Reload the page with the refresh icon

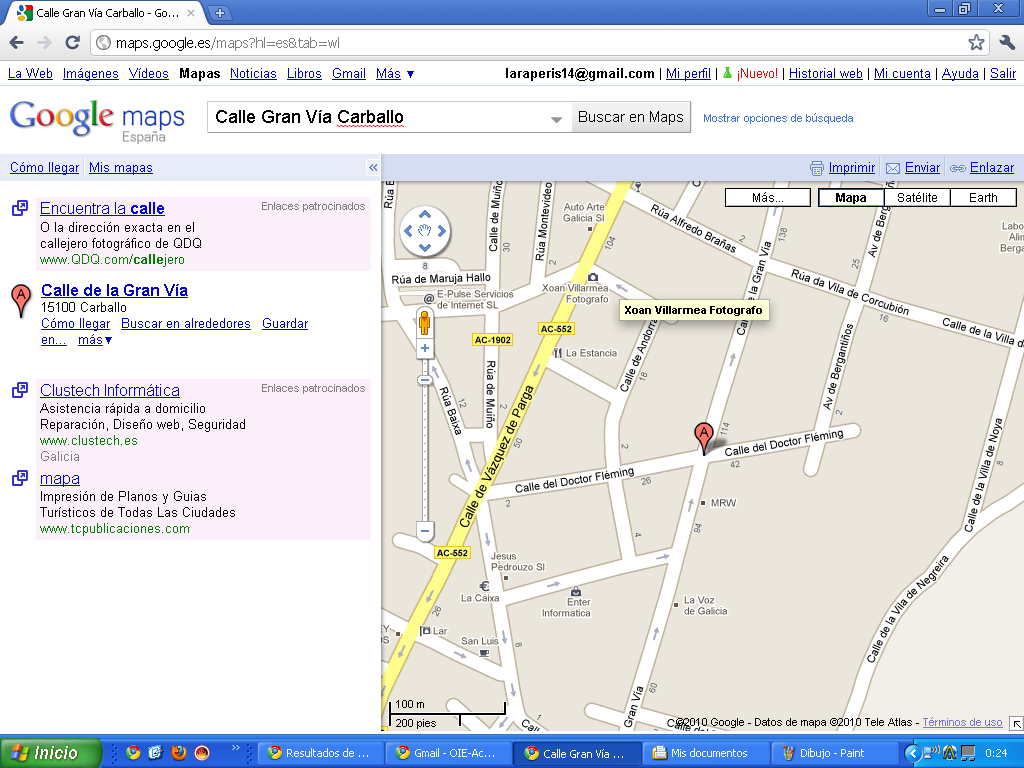click(x=72, y=42)
